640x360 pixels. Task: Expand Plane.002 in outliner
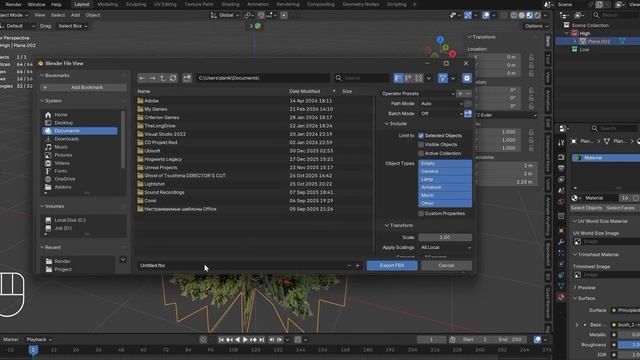point(575,41)
